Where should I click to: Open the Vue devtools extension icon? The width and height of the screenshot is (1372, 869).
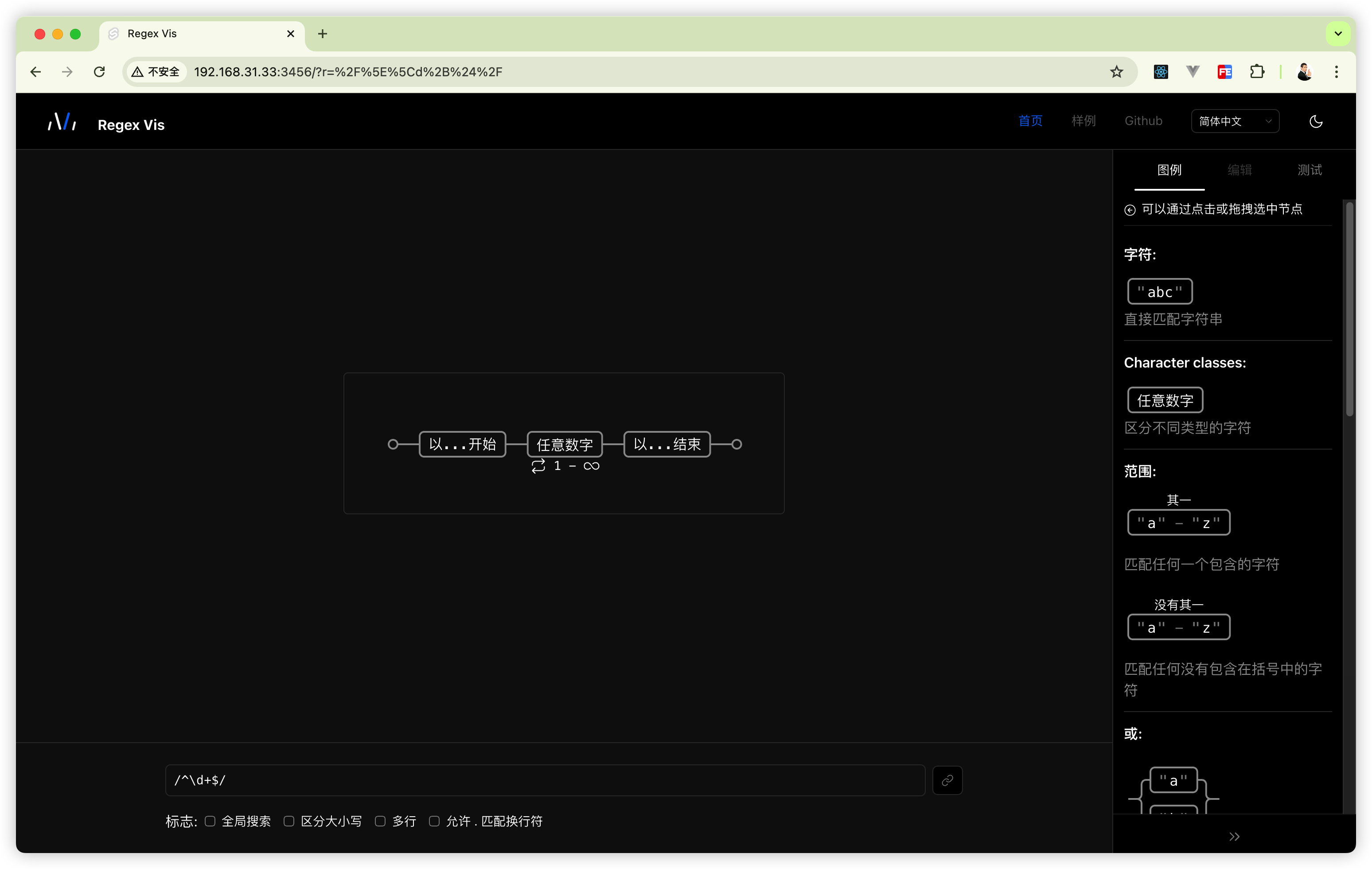click(1193, 72)
